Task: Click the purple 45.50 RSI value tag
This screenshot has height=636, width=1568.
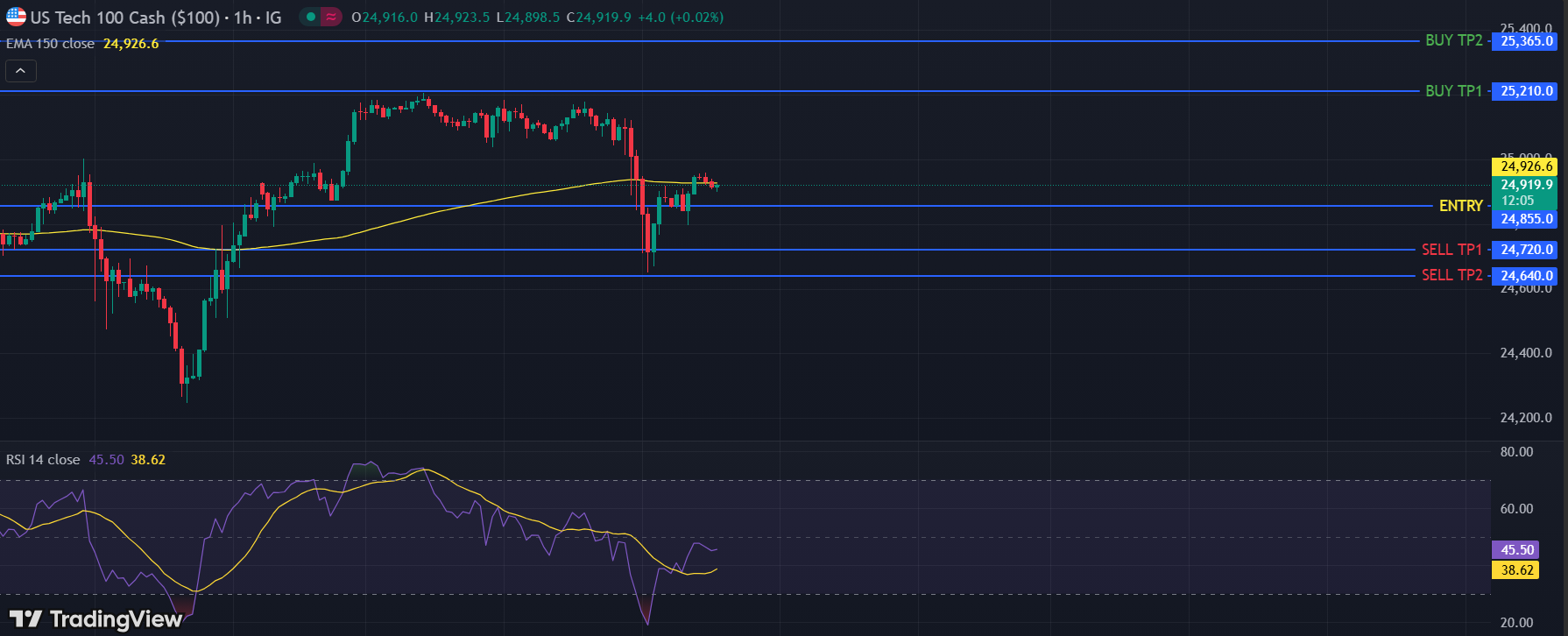Action: [x=1517, y=550]
